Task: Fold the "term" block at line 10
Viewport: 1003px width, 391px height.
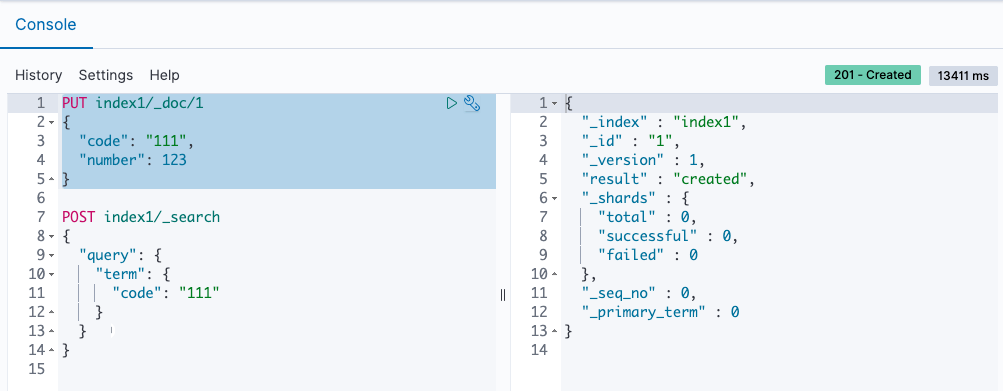Action: [51, 275]
